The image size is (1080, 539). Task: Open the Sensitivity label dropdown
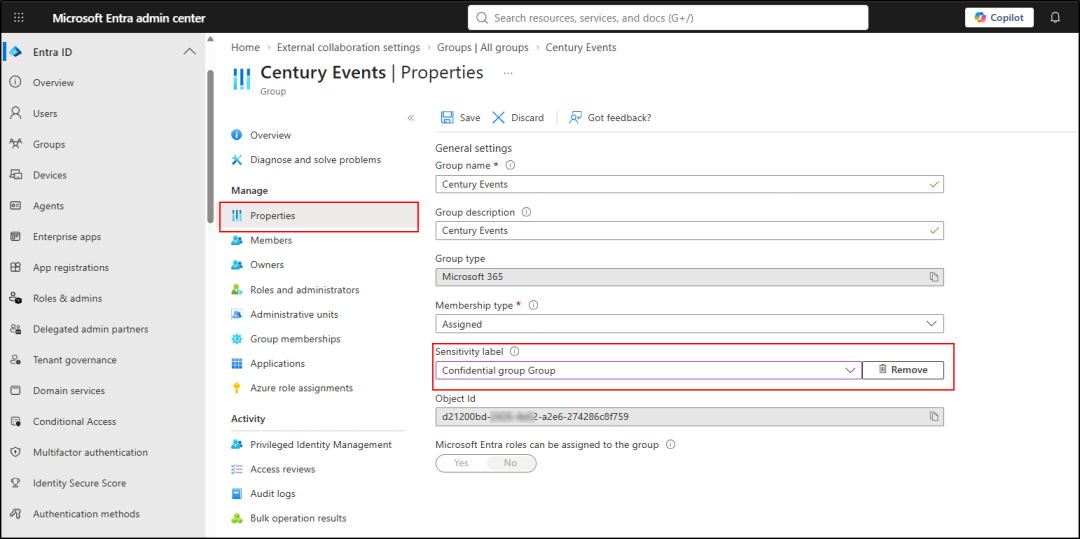(x=648, y=370)
